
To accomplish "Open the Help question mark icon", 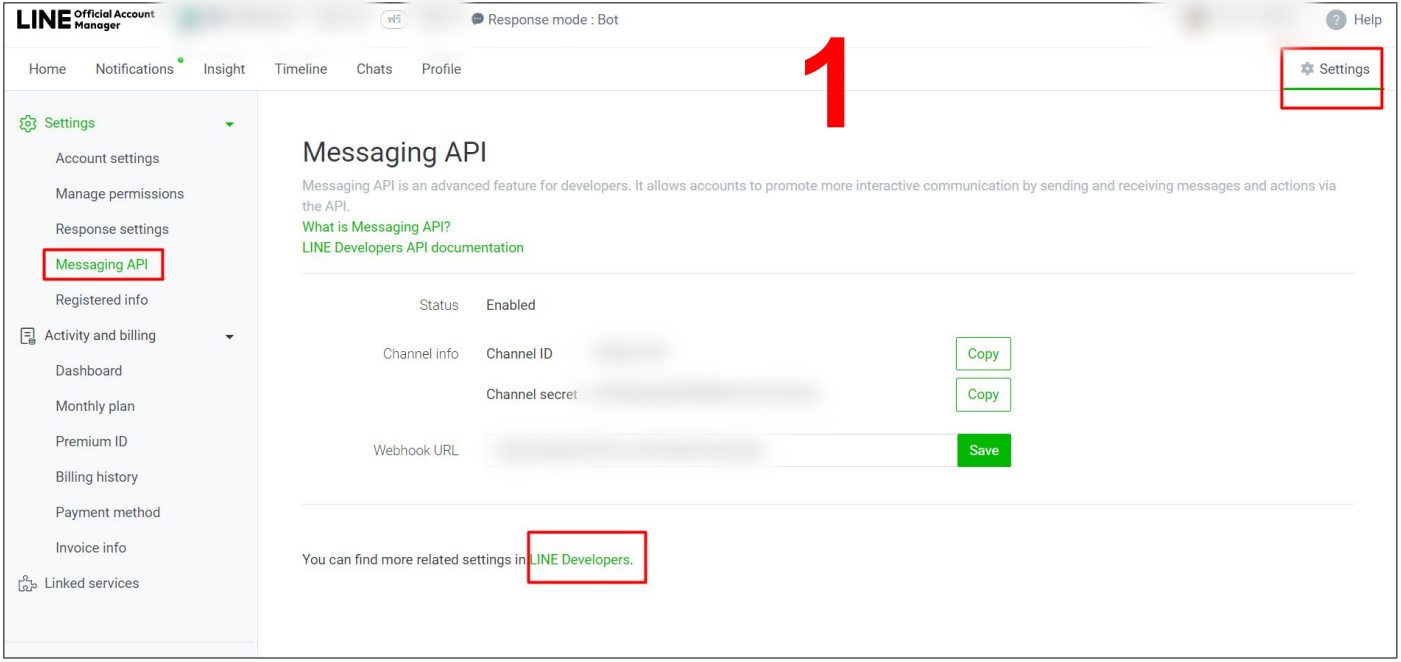I will (1336, 20).
